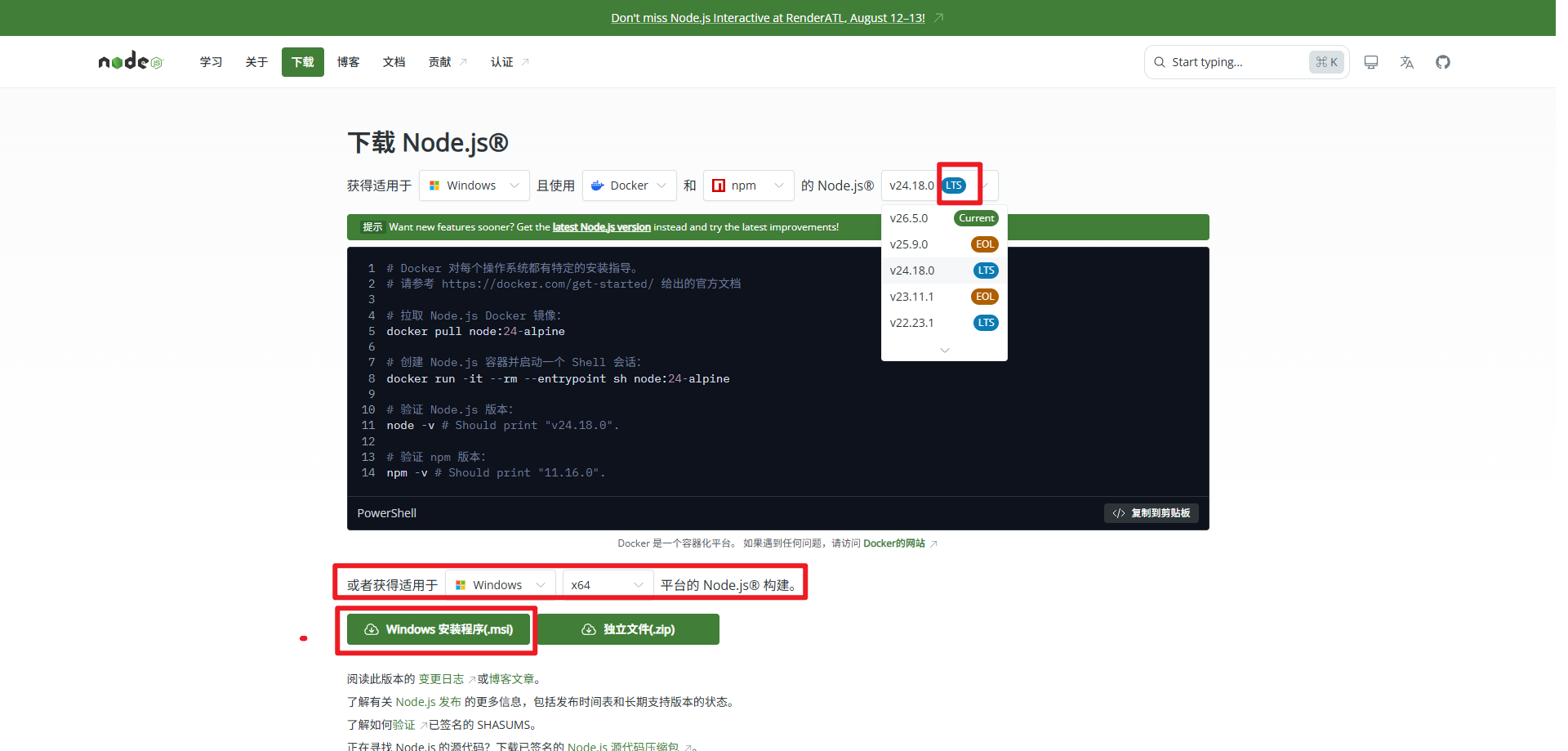
Task: Open the x64 architecture dropdown
Action: (x=608, y=585)
